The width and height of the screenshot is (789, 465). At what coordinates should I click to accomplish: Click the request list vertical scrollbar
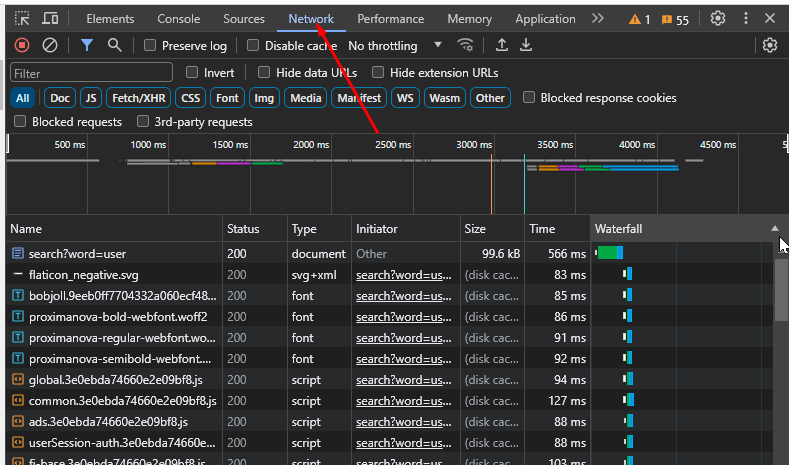pyautogui.click(x=781, y=289)
